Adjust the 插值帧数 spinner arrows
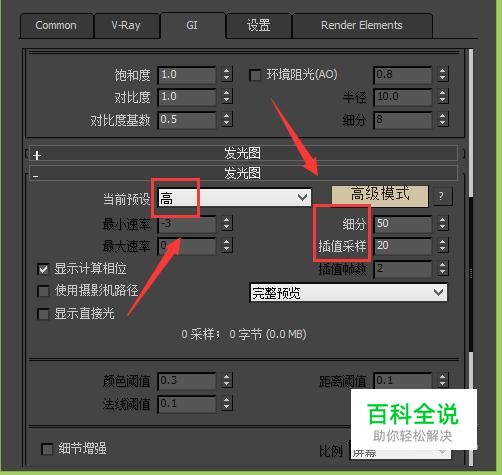Viewport: 502px width, 475px height. [x=443, y=269]
